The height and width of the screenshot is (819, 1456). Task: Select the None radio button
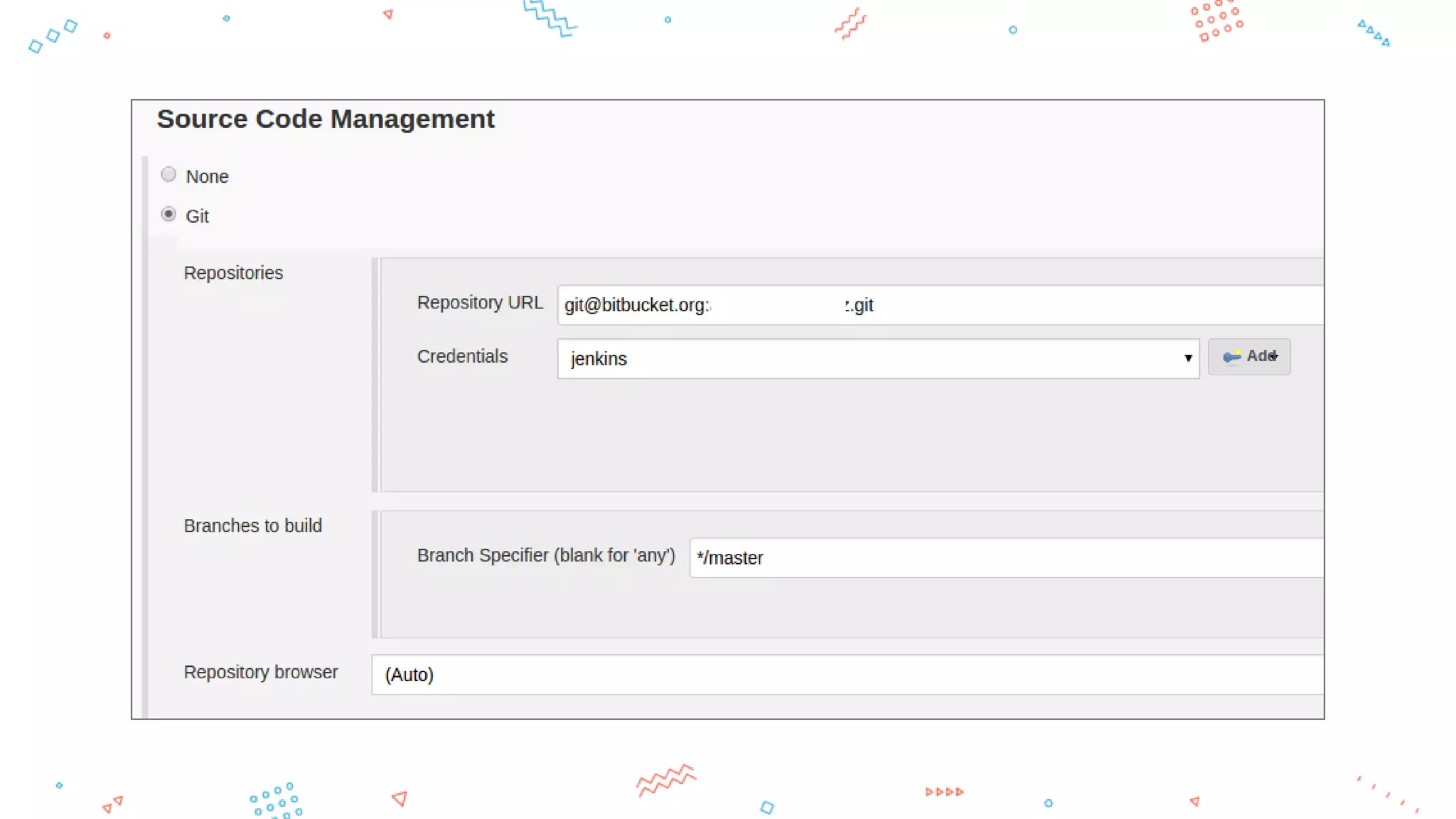coord(168,174)
